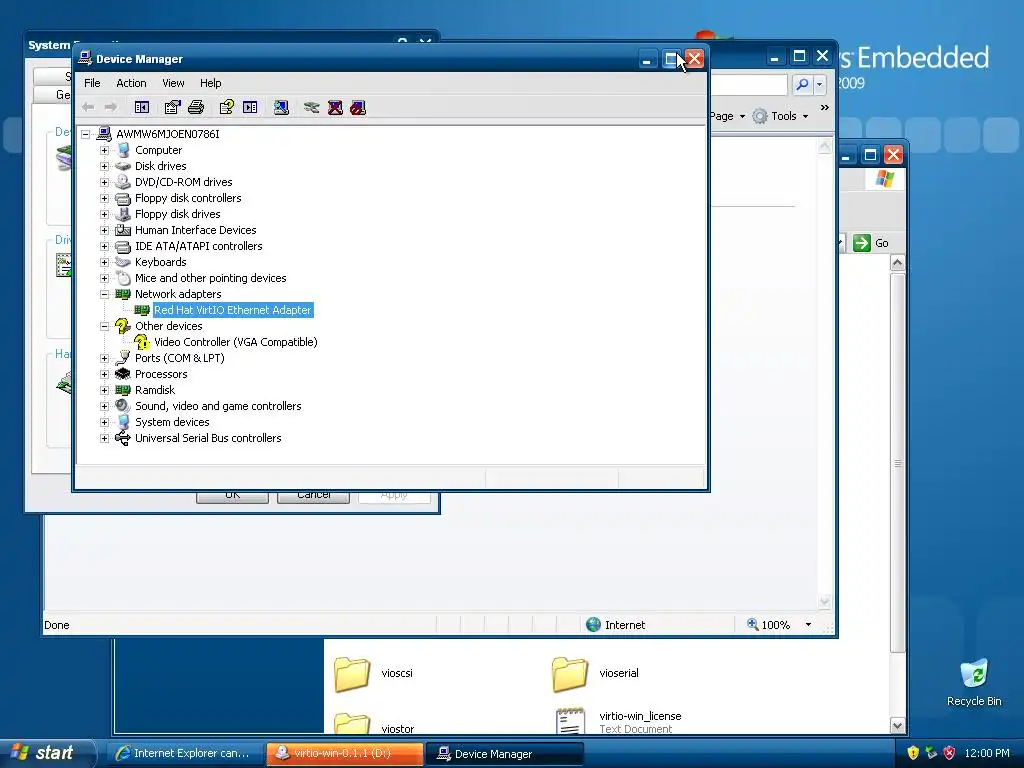Collapse the AWMW6MJOEN0786I root node

tap(86, 135)
